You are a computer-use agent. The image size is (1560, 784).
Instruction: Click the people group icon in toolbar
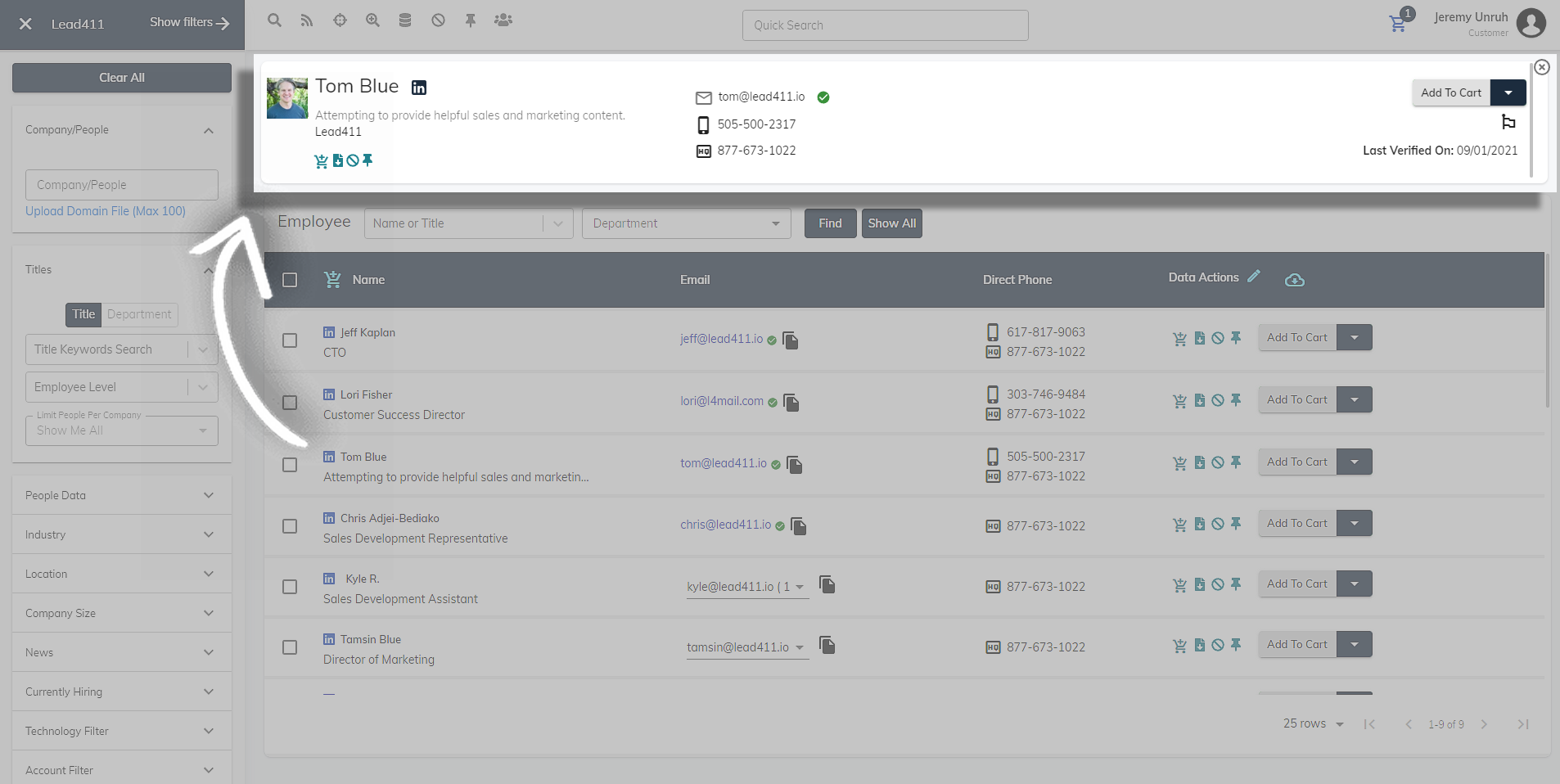[503, 20]
